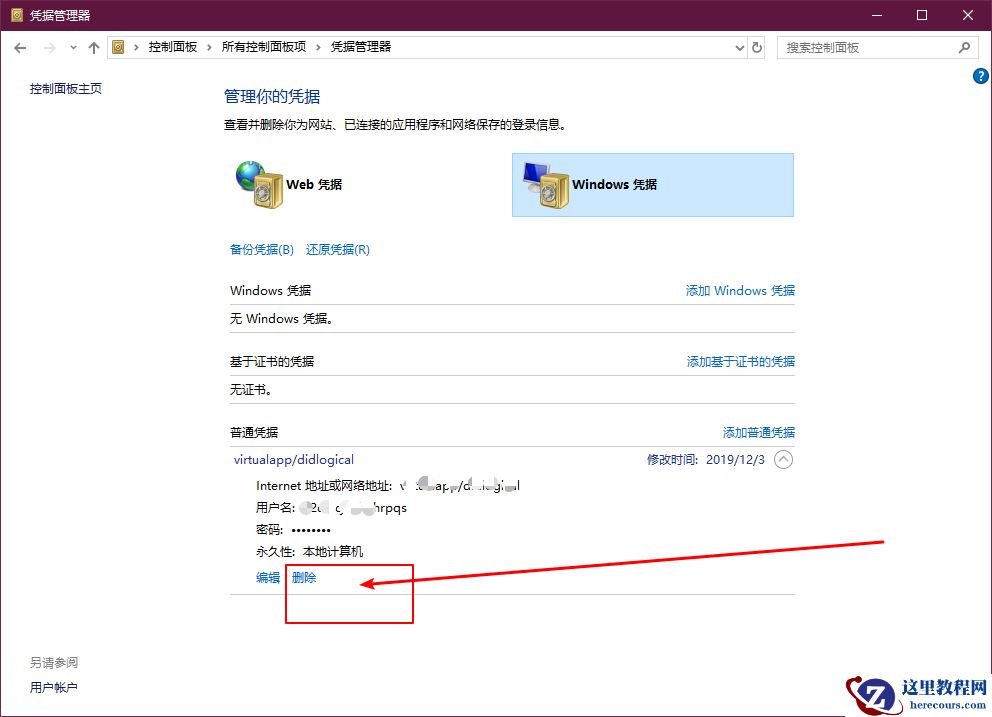Click the up-one-level arrow icon

94,47
